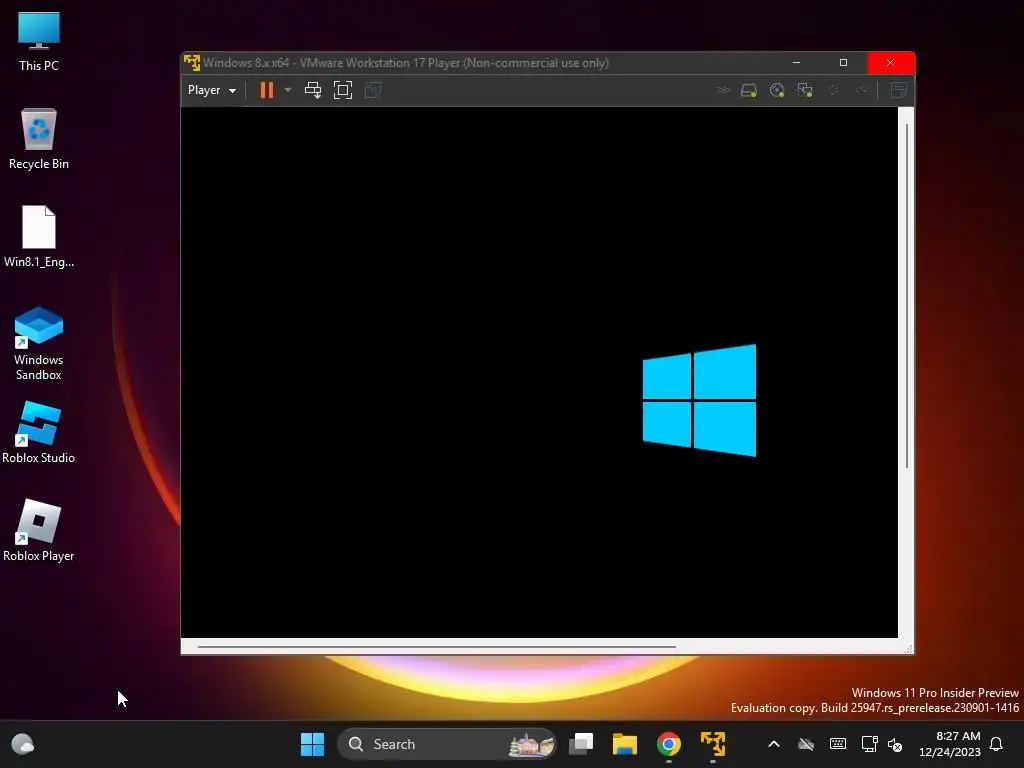Expand the power options arrow beside pause
This screenshot has width=1024, height=768.
click(288, 90)
